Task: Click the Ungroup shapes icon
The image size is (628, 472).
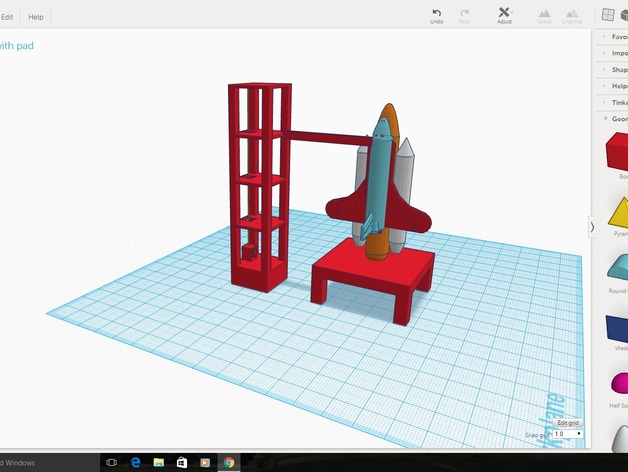Action: click(x=572, y=14)
